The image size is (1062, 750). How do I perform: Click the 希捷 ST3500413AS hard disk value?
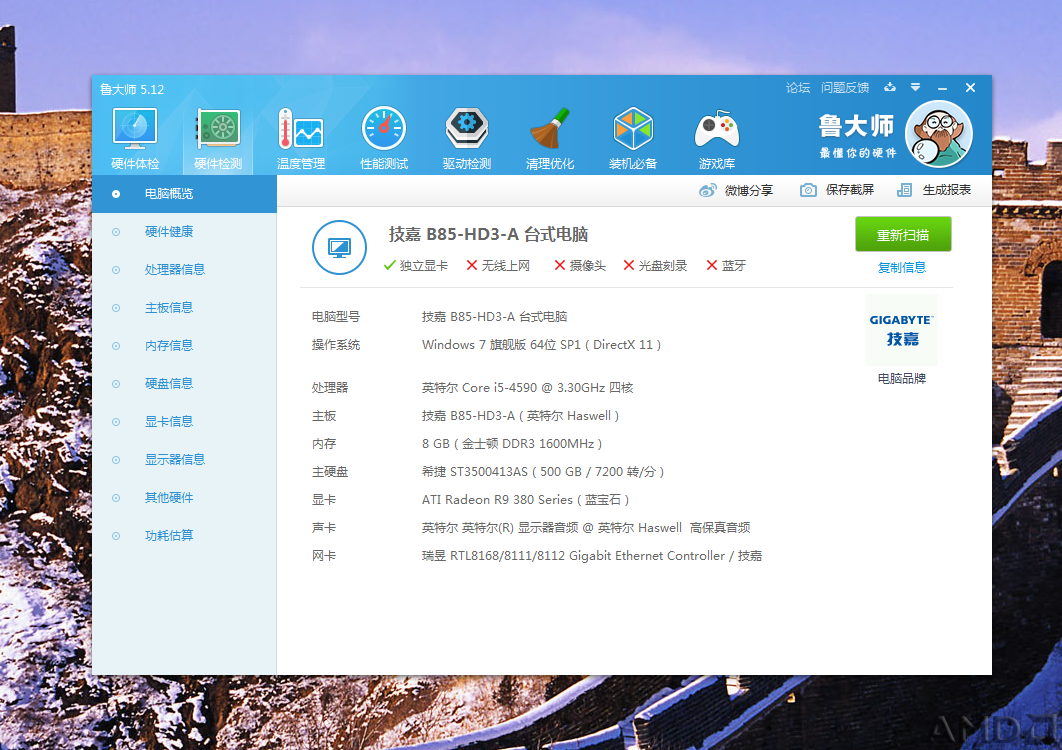[x=543, y=472]
